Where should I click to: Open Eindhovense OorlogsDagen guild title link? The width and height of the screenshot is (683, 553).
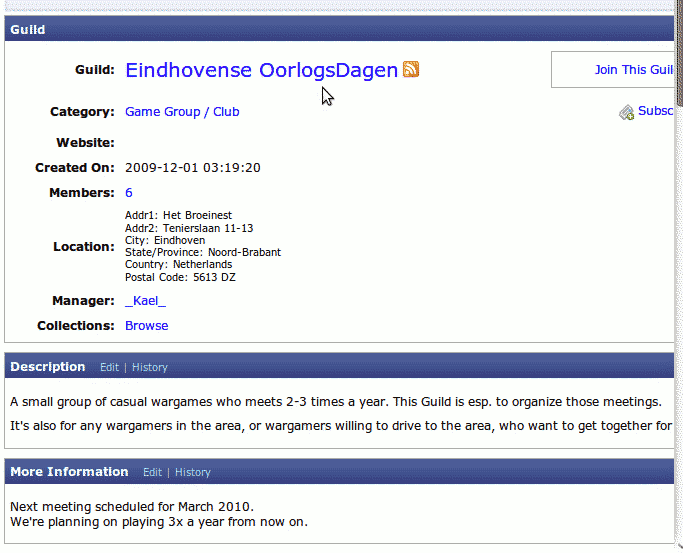point(261,70)
